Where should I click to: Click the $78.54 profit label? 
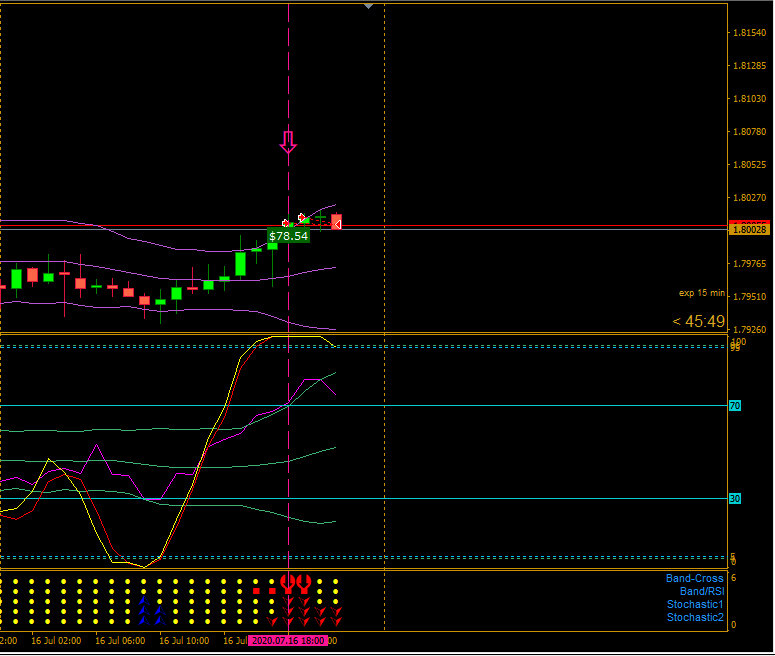288,236
